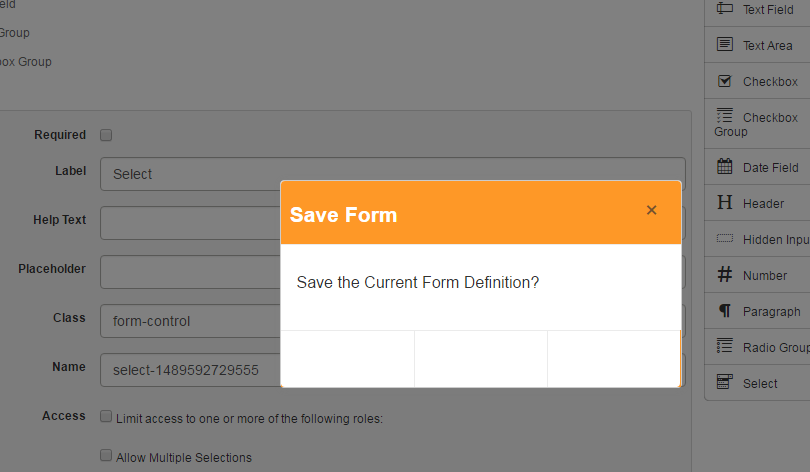Click the Label input containing Select
The width and height of the screenshot is (810, 472).
click(190, 174)
